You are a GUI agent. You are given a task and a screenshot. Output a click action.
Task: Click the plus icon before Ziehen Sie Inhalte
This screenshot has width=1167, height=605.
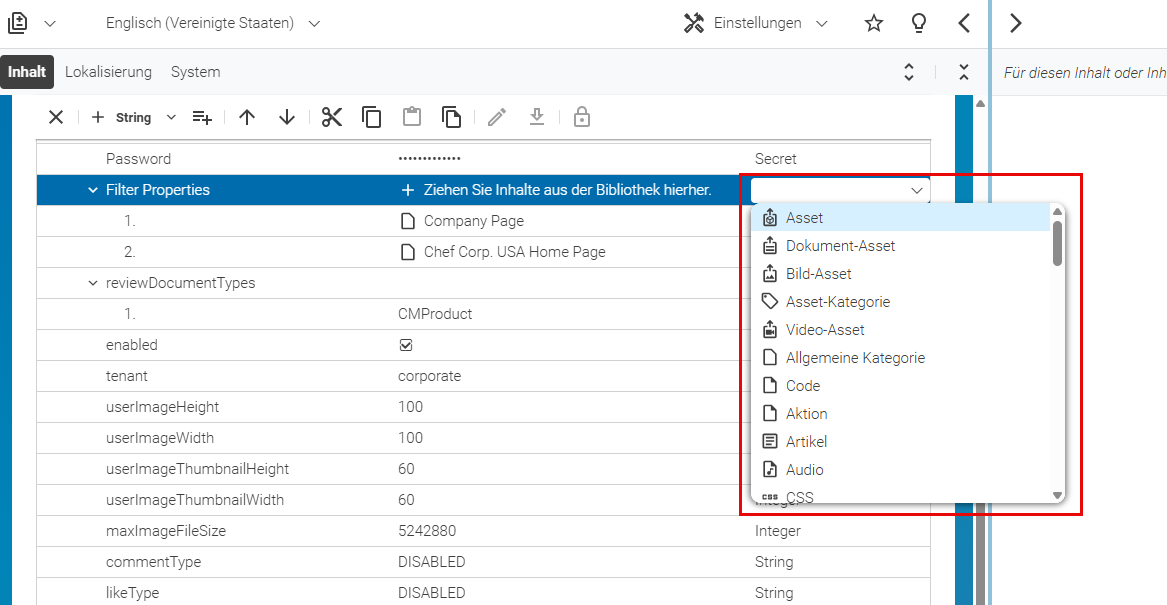407,190
